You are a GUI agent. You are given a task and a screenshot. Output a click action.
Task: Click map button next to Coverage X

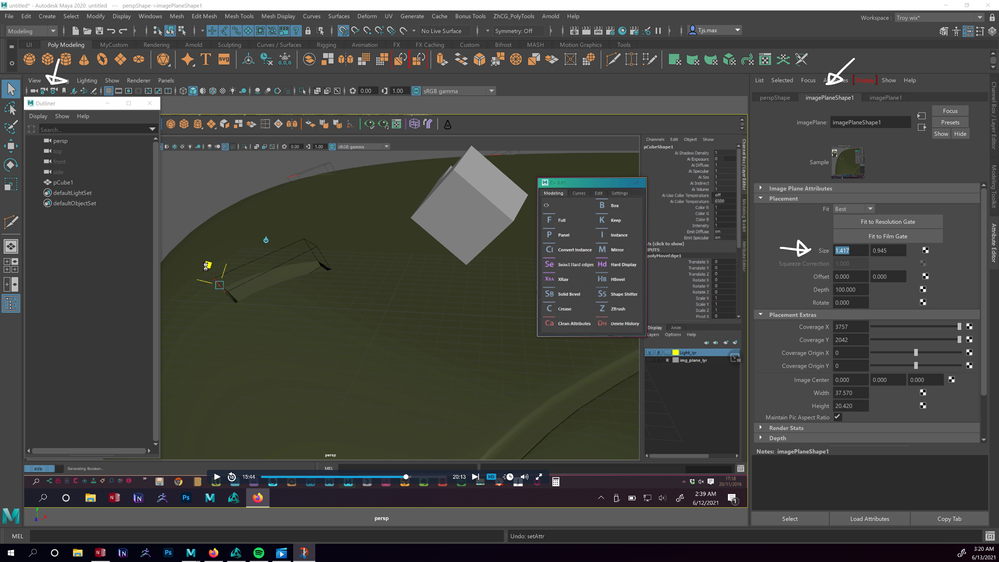(x=968, y=327)
